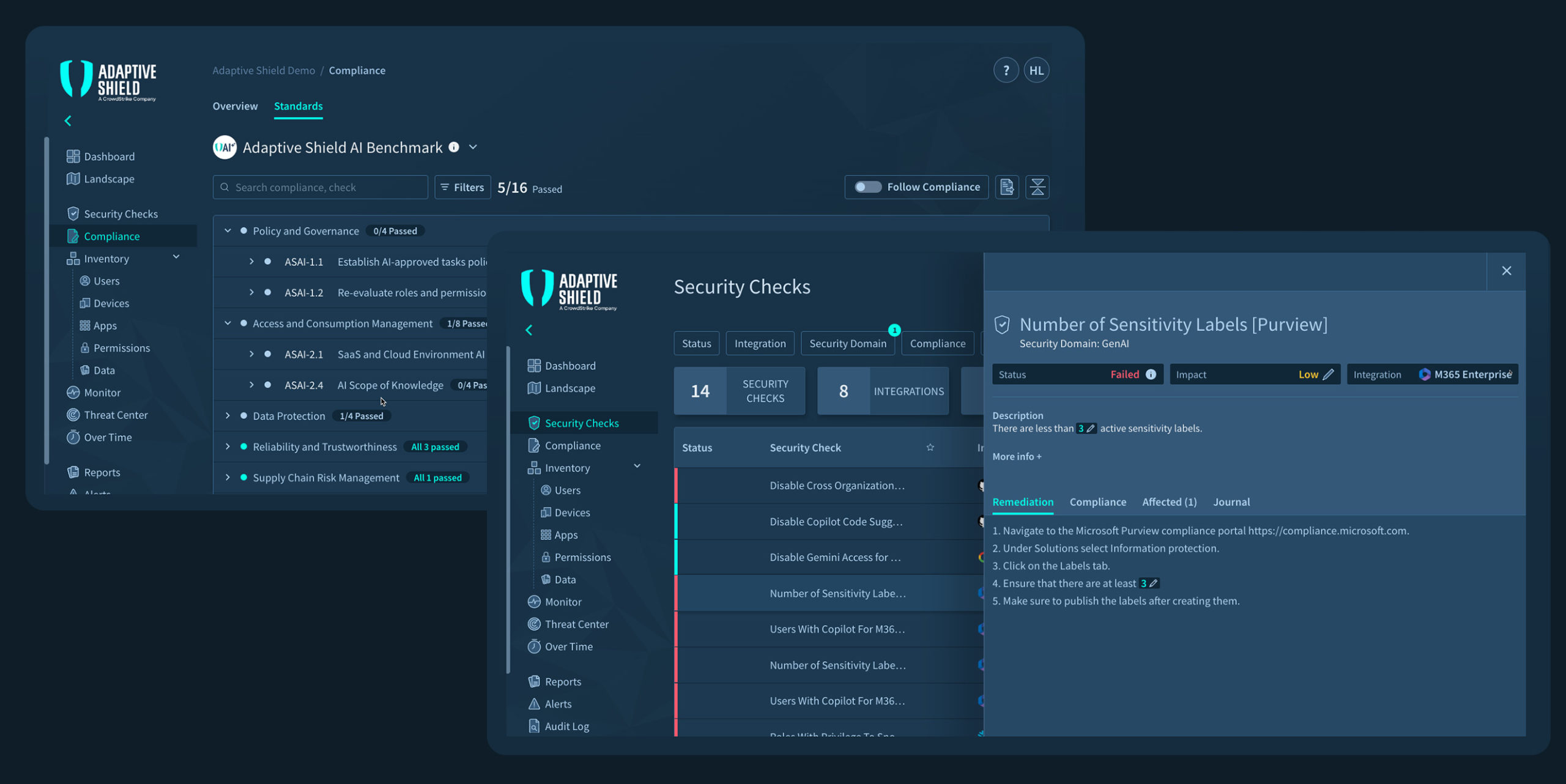Image resolution: width=1566 pixels, height=784 pixels.
Task: Click the 14 Security Checks summary card
Action: click(x=740, y=391)
